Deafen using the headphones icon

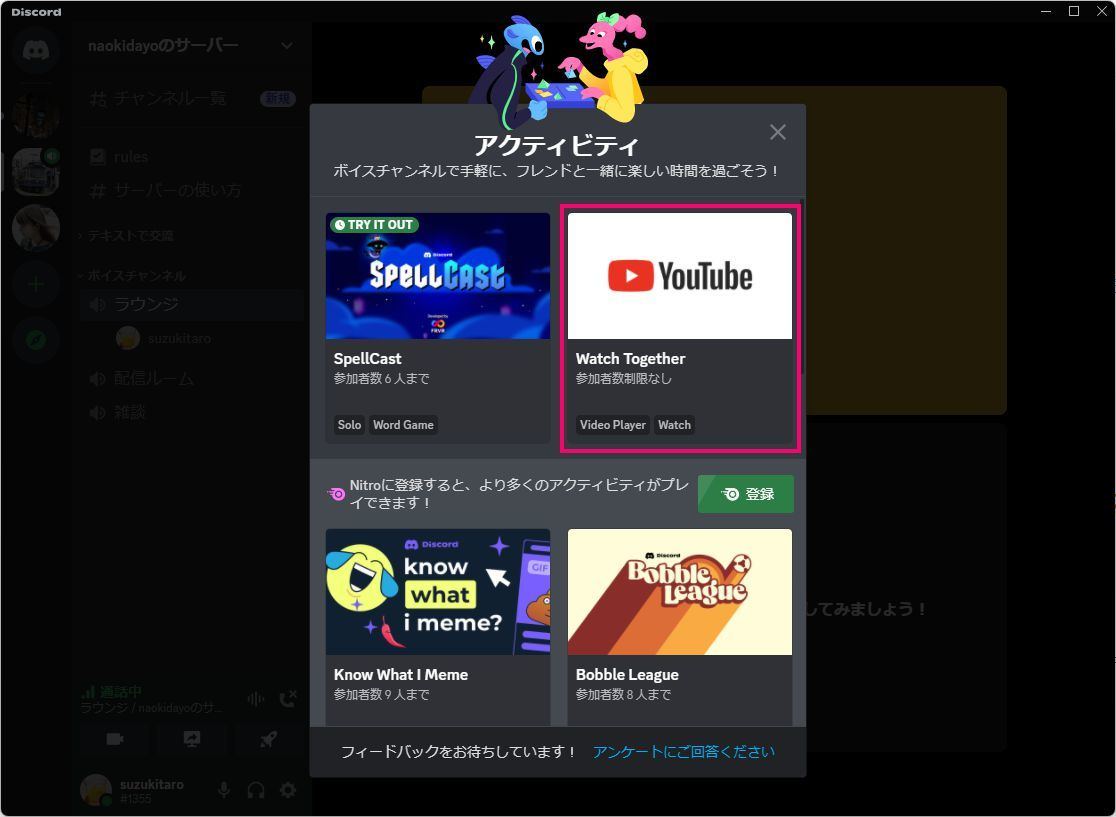point(256,790)
